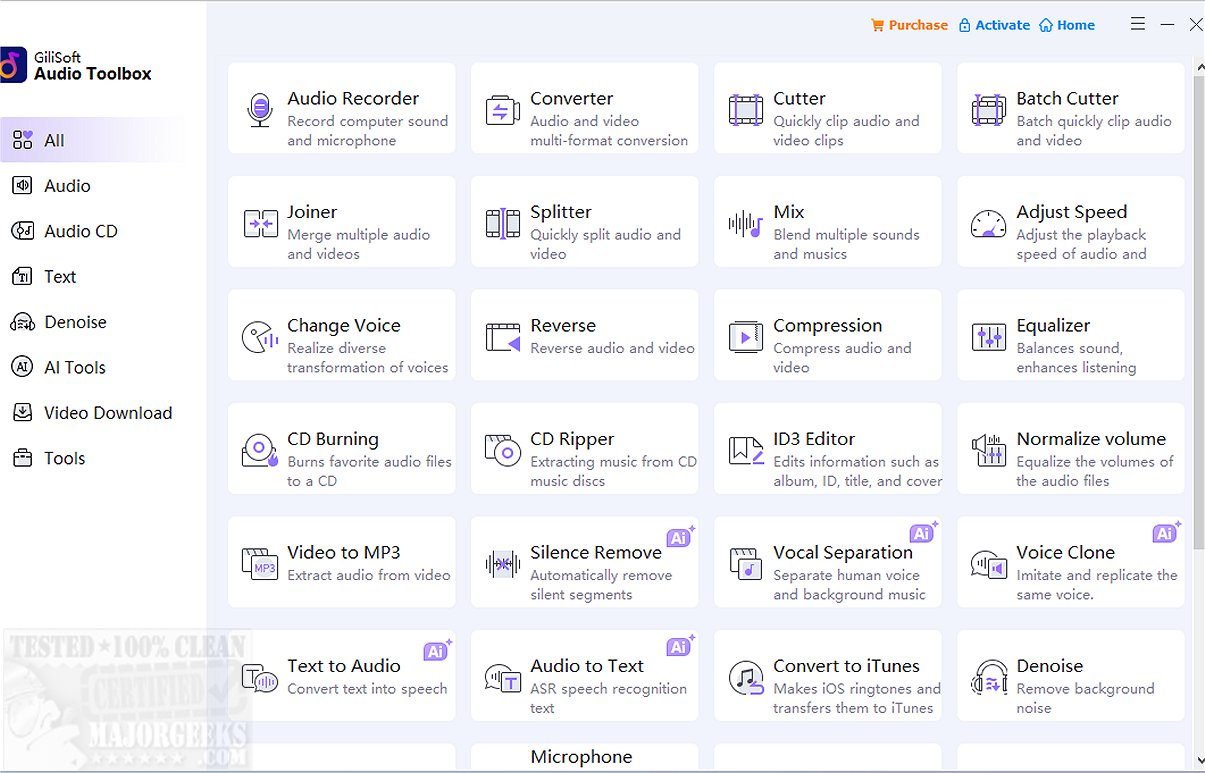The image size is (1205, 773).
Task: Click the Purchase link
Action: click(908, 24)
